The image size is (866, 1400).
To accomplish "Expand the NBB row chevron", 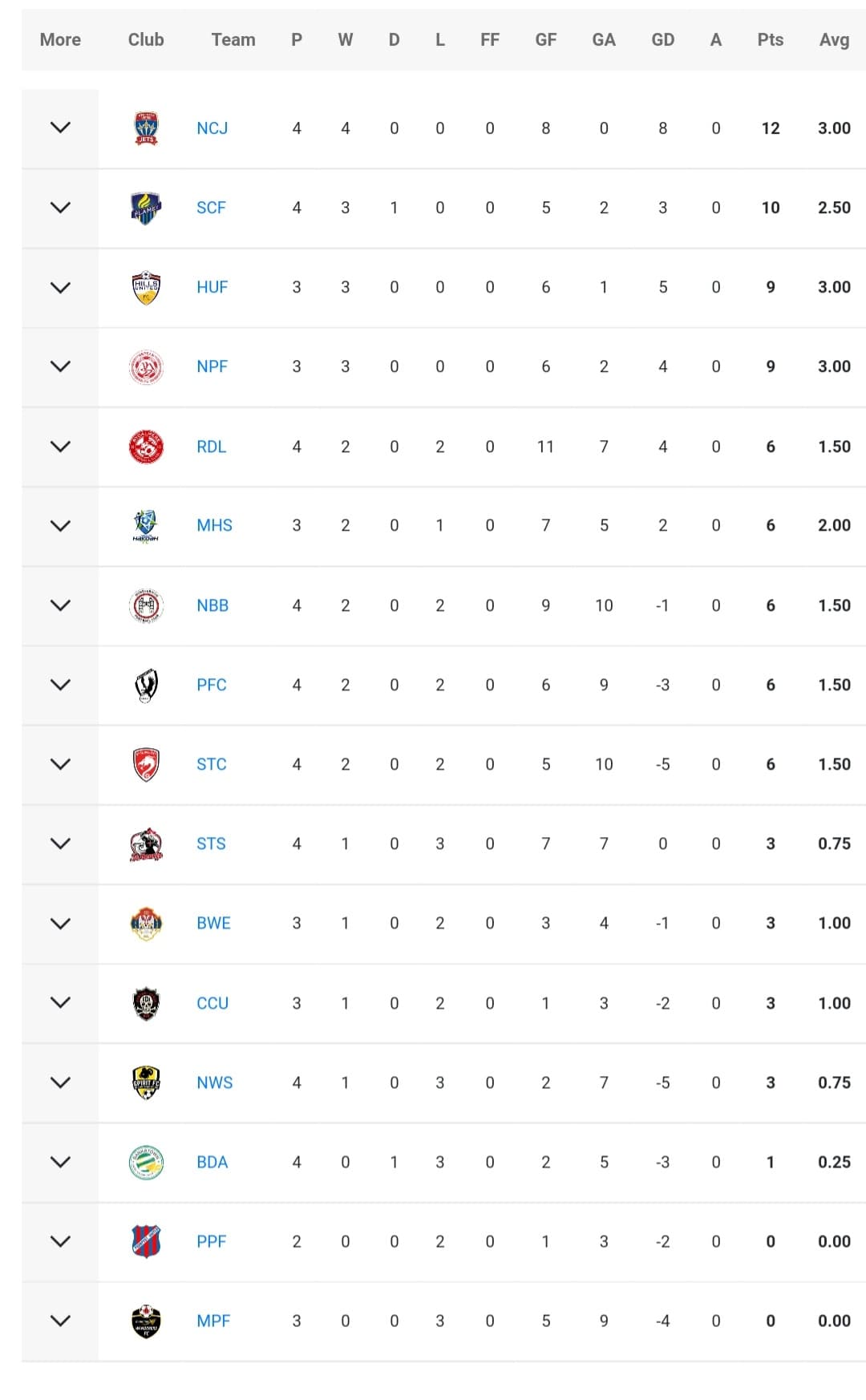I will [x=60, y=605].
